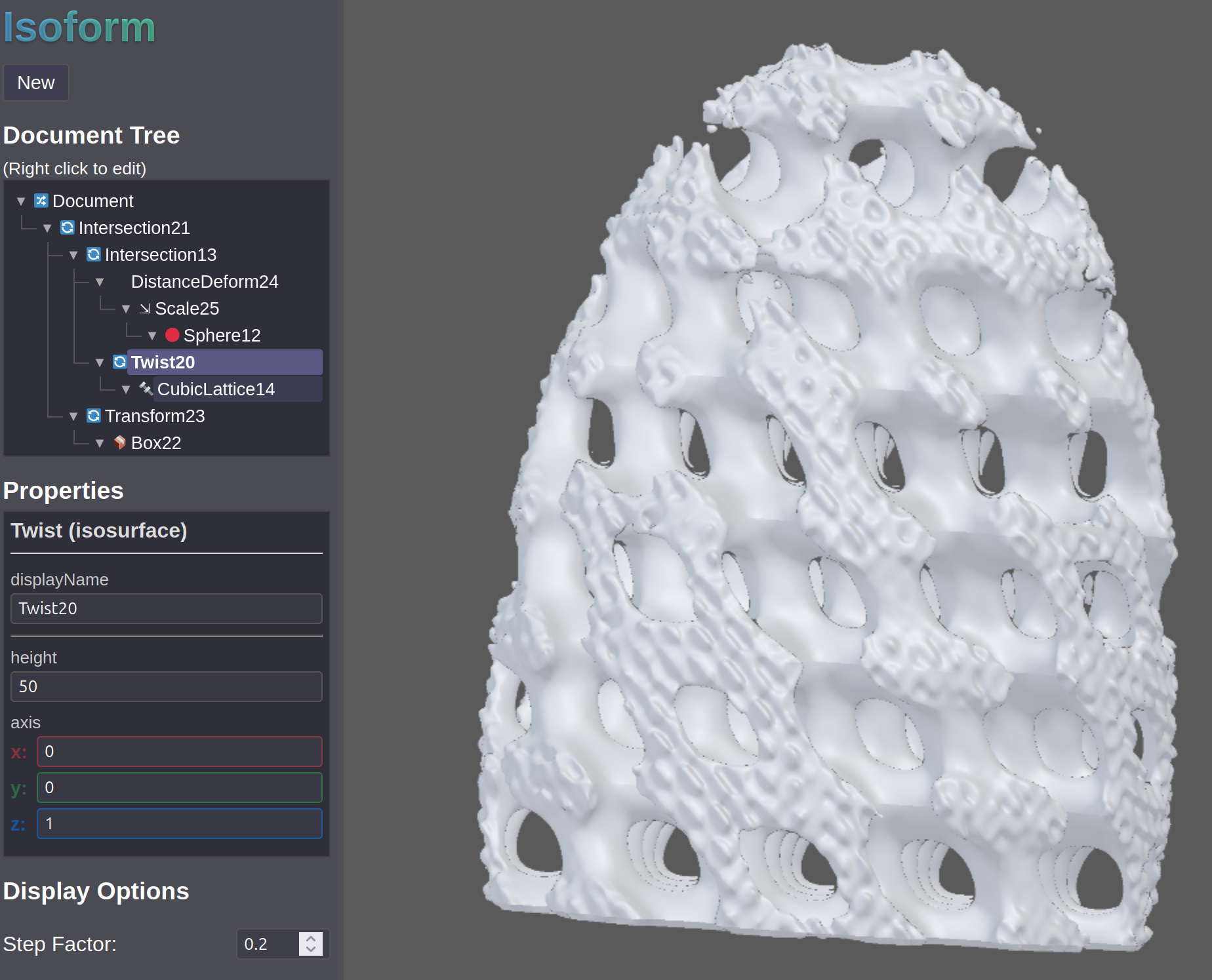The image size is (1212, 980).
Task: Click the Transform23 node icon
Action: [x=94, y=416]
